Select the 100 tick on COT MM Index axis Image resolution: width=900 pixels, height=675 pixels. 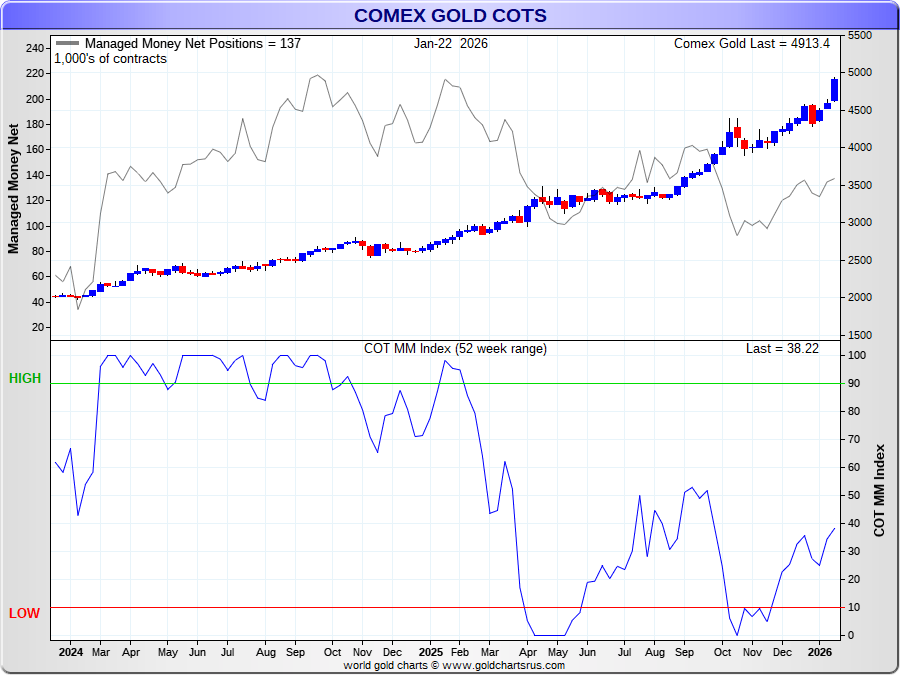(857, 356)
